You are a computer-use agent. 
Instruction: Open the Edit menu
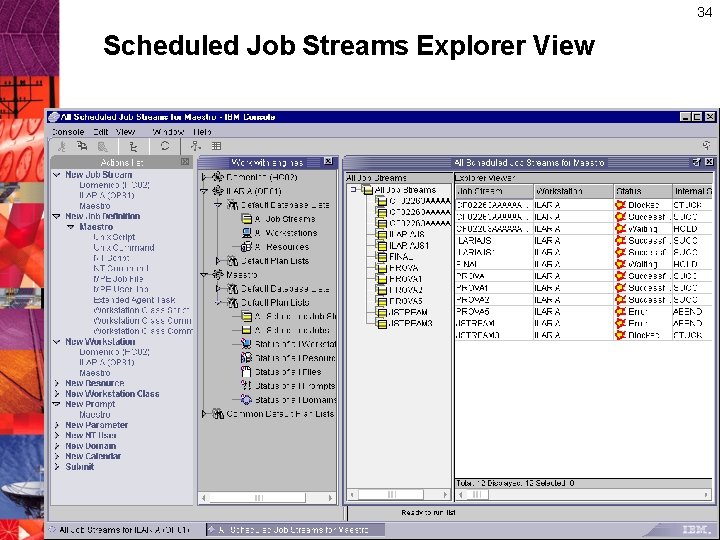coord(101,132)
